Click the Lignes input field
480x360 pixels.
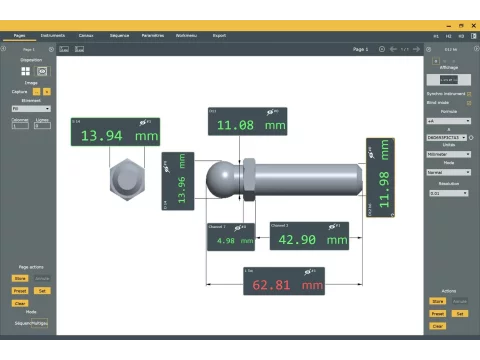pos(42,126)
